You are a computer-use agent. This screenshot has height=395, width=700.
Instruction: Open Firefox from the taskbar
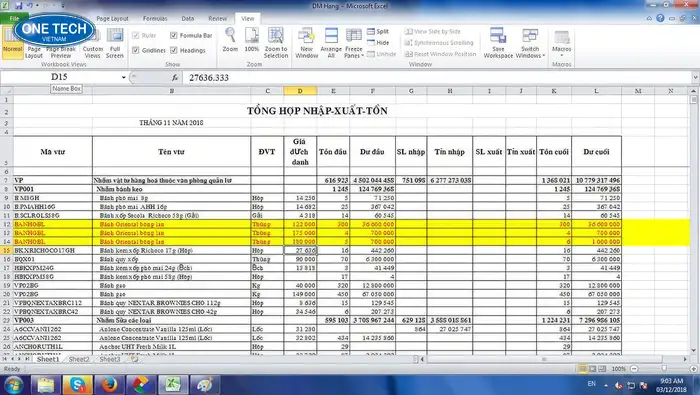click(109, 385)
